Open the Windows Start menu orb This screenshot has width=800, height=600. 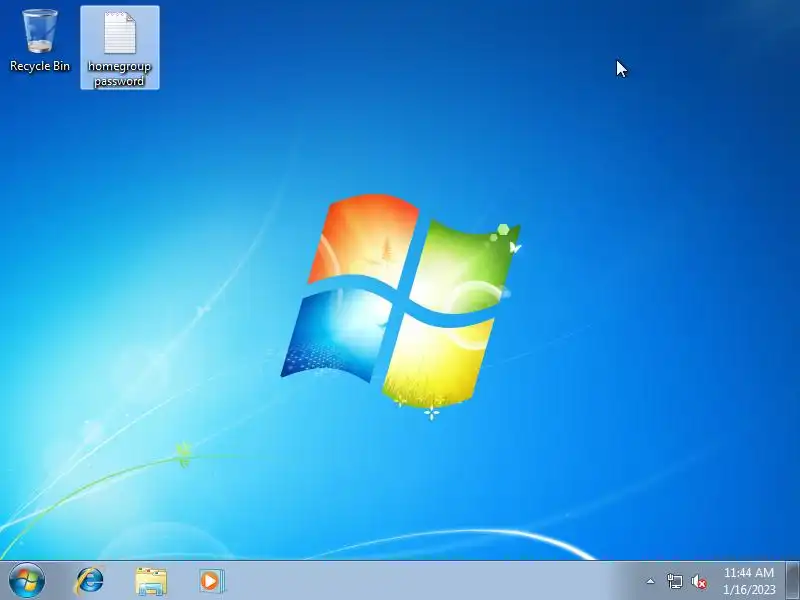coord(27,581)
